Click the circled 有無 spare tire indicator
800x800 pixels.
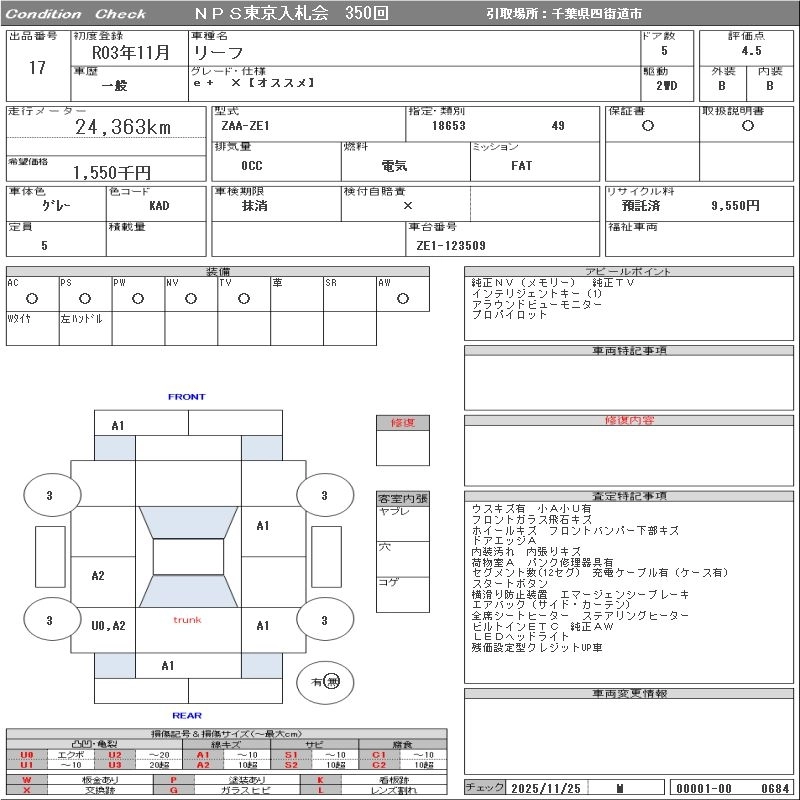(x=326, y=682)
